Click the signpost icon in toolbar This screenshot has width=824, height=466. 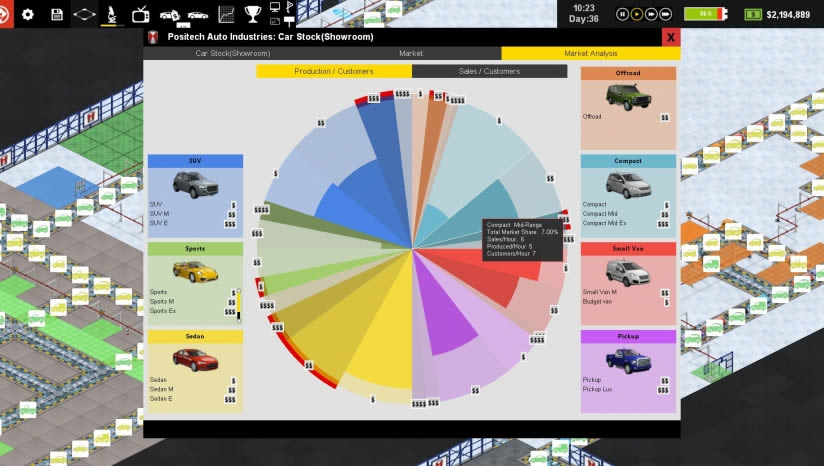[x=289, y=21]
